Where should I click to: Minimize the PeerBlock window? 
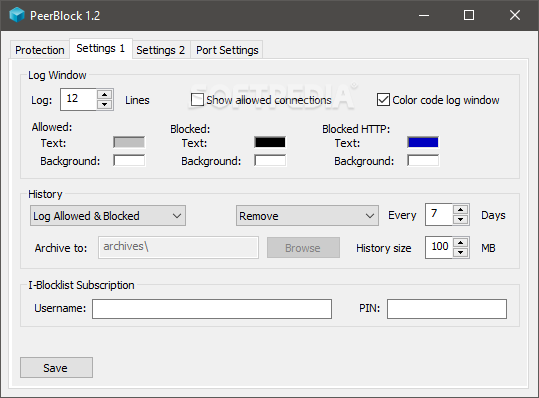424,15
